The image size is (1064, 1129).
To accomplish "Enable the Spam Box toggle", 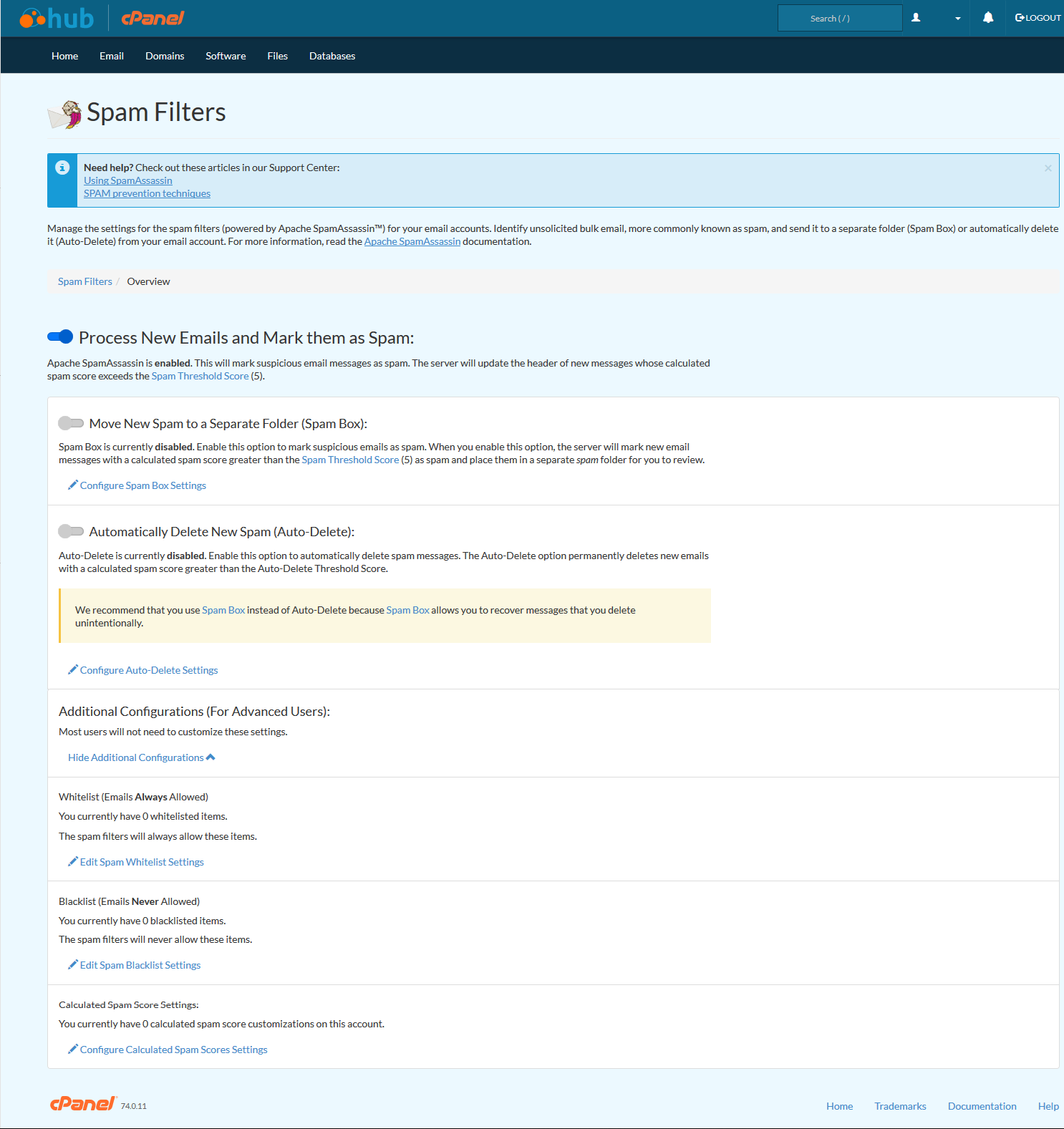I will [71, 423].
